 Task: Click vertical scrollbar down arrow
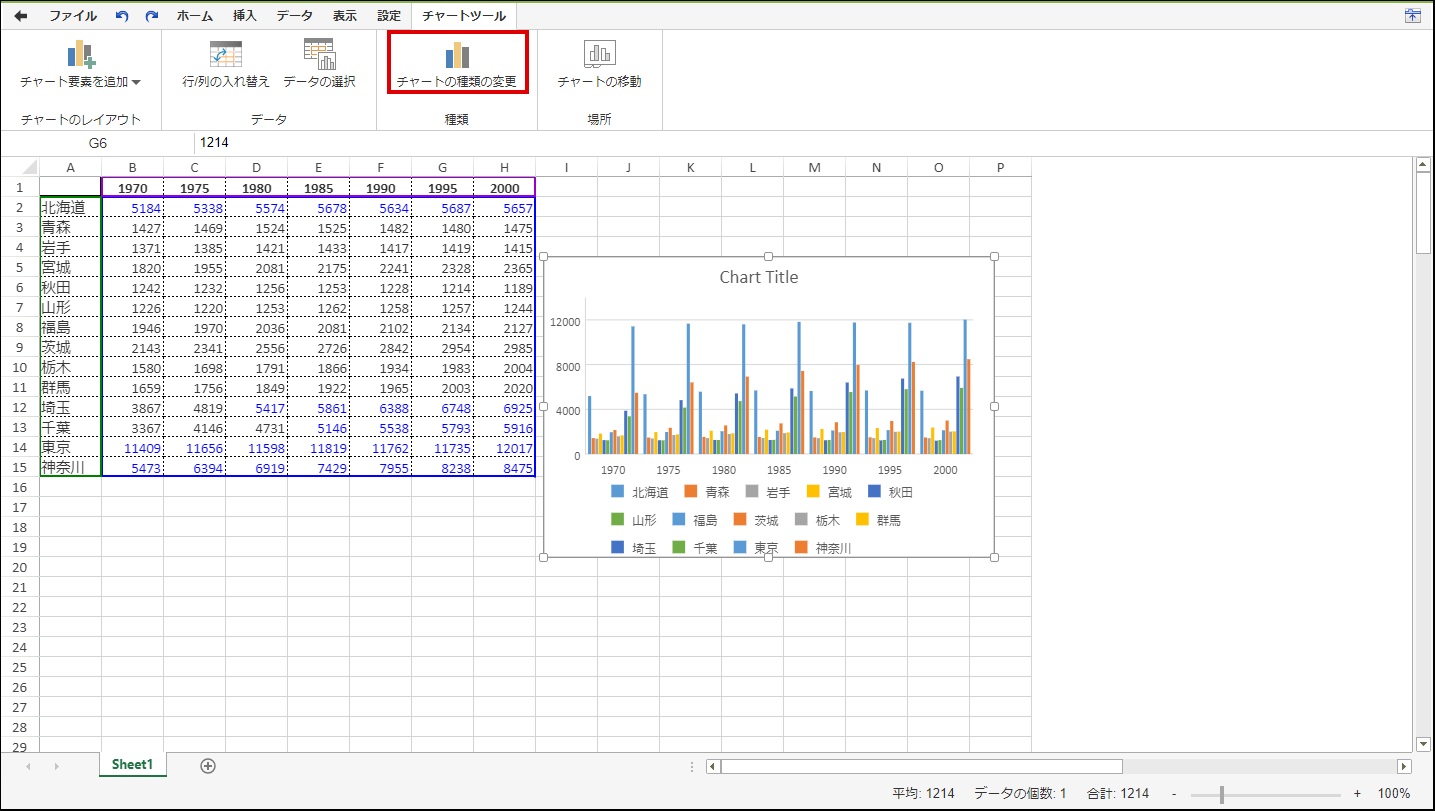(x=1424, y=744)
